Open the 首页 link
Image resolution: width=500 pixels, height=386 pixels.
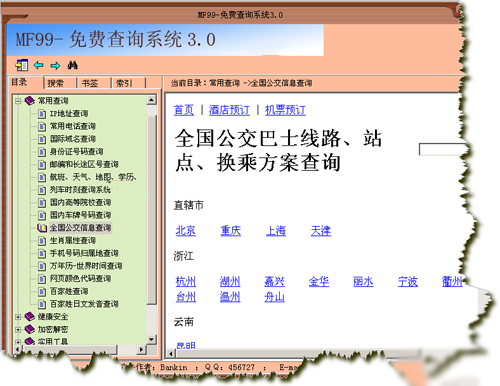click(x=184, y=110)
